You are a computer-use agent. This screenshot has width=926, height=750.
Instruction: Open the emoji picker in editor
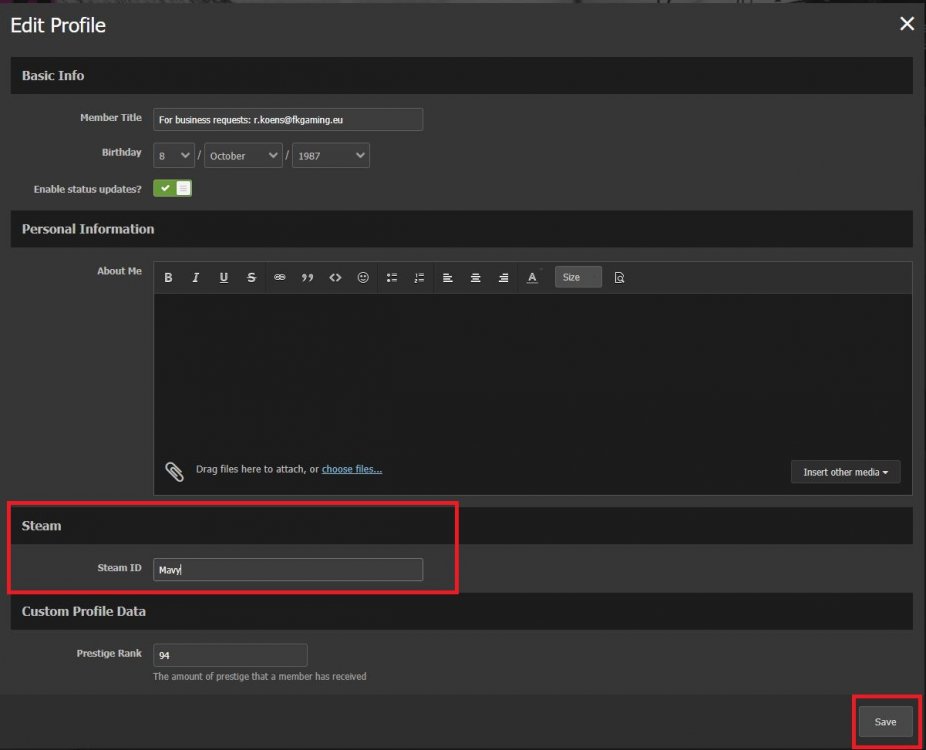tap(363, 278)
